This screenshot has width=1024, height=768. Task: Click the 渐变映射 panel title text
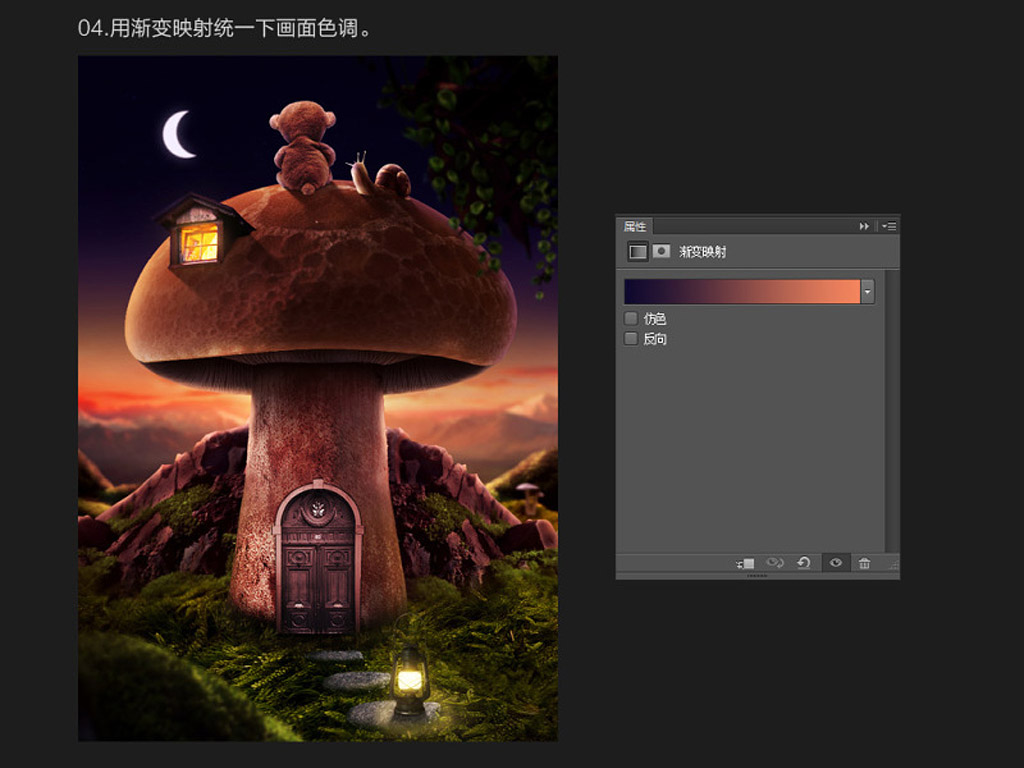(703, 252)
